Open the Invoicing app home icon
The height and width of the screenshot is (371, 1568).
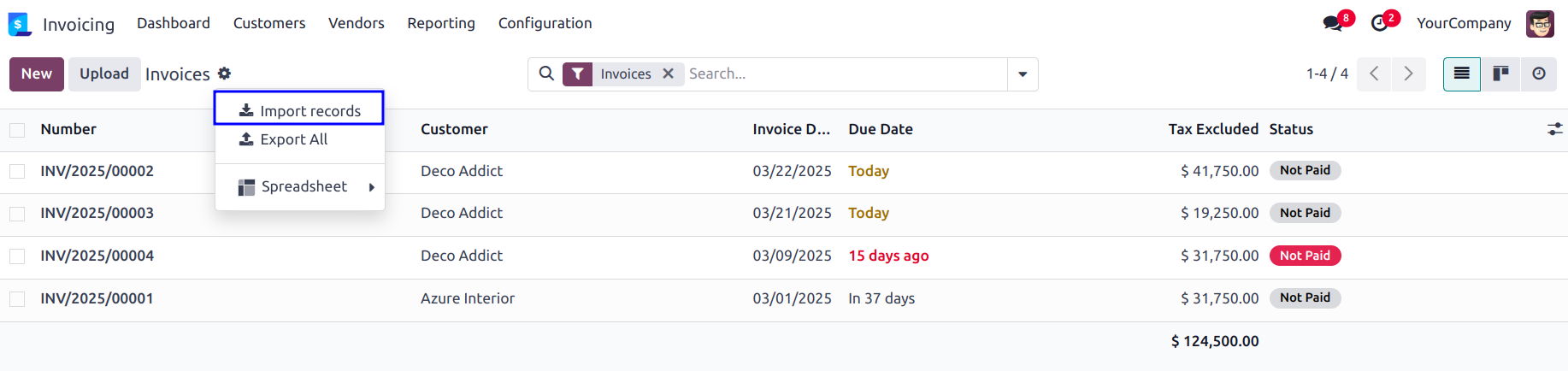tap(20, 24)
